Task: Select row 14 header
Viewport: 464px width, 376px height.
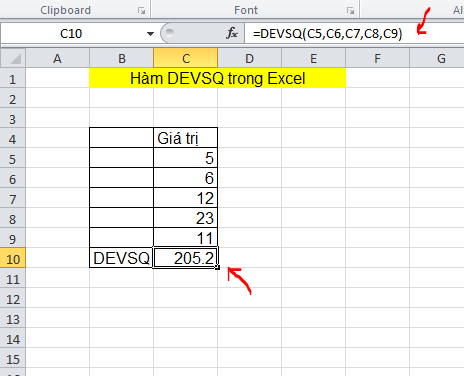Action: (13, 339)
